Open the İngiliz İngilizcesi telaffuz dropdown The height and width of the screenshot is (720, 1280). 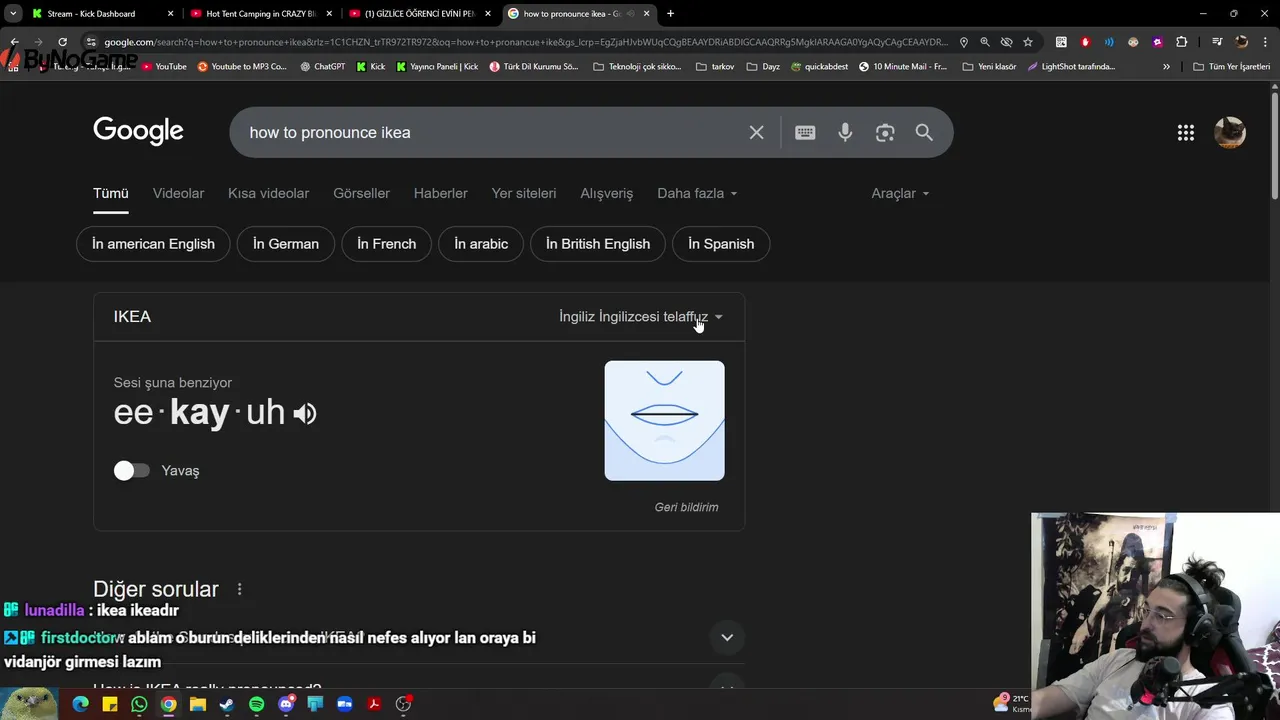641,316
